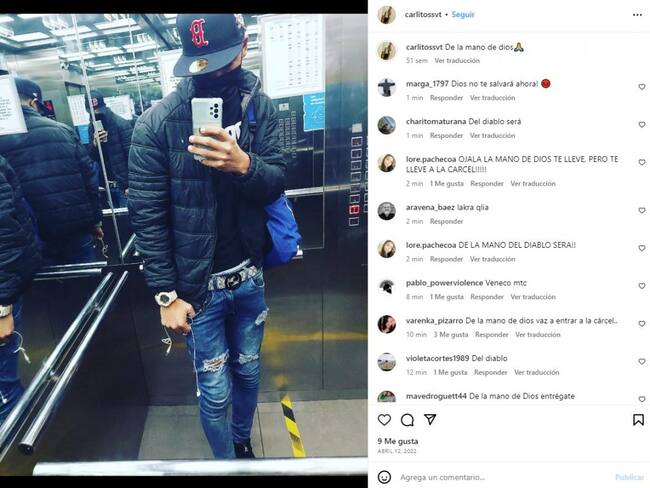
Task: Save post with the bookmark icon
Action: pos(638,420)
